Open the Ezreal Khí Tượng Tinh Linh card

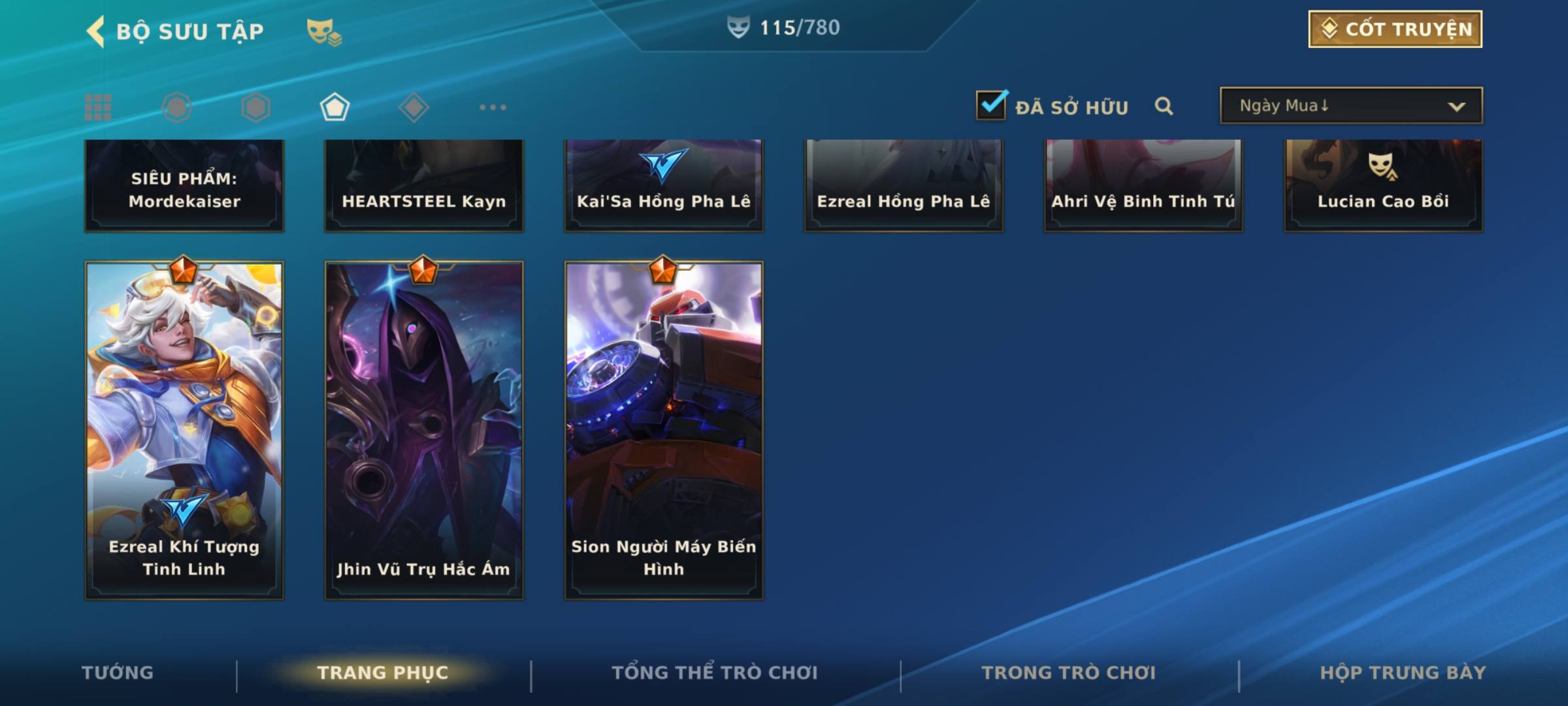pyautogui.click(x=184, y=430)
